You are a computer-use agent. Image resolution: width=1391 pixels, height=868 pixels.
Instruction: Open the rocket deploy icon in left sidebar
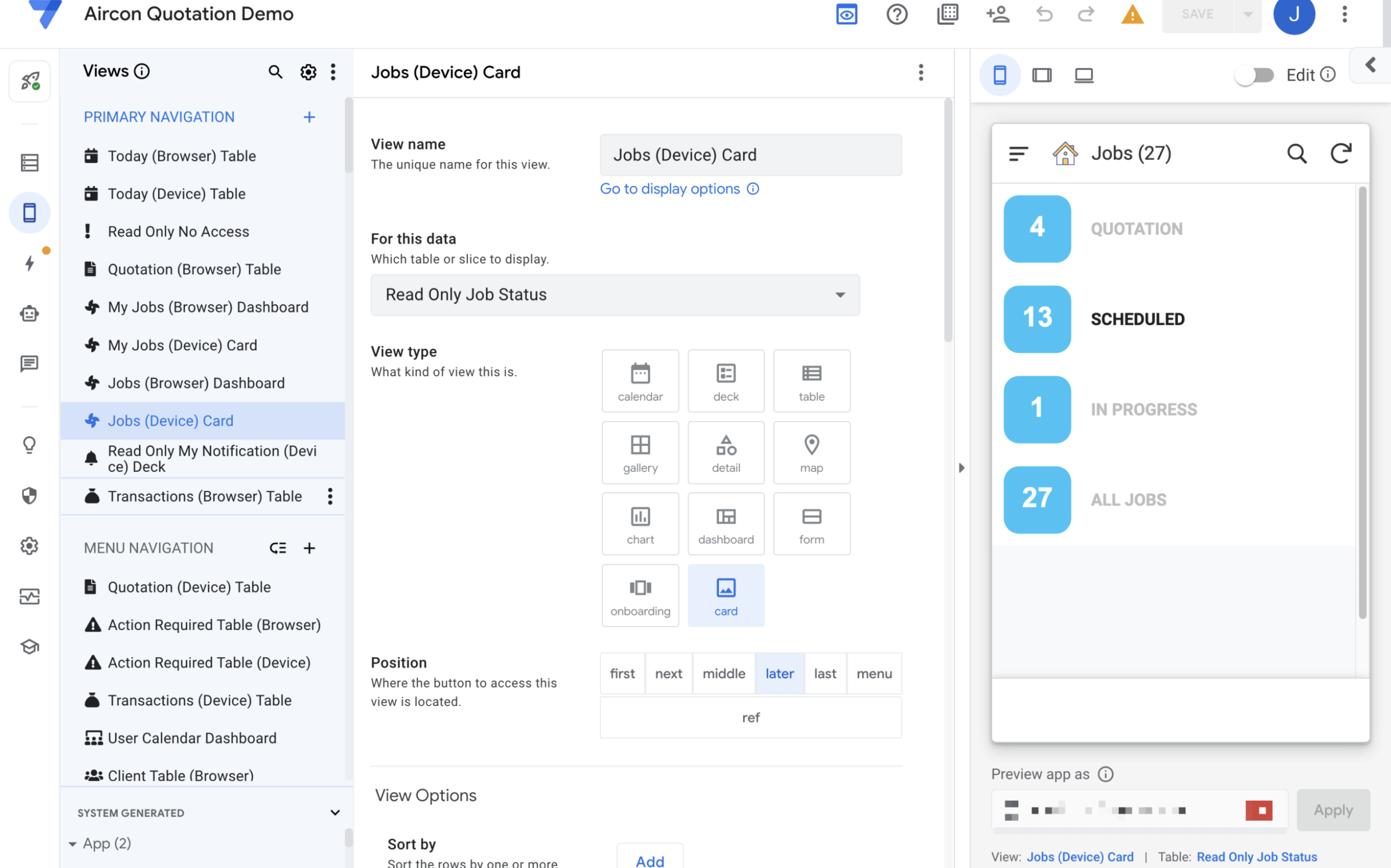(30, 81)
